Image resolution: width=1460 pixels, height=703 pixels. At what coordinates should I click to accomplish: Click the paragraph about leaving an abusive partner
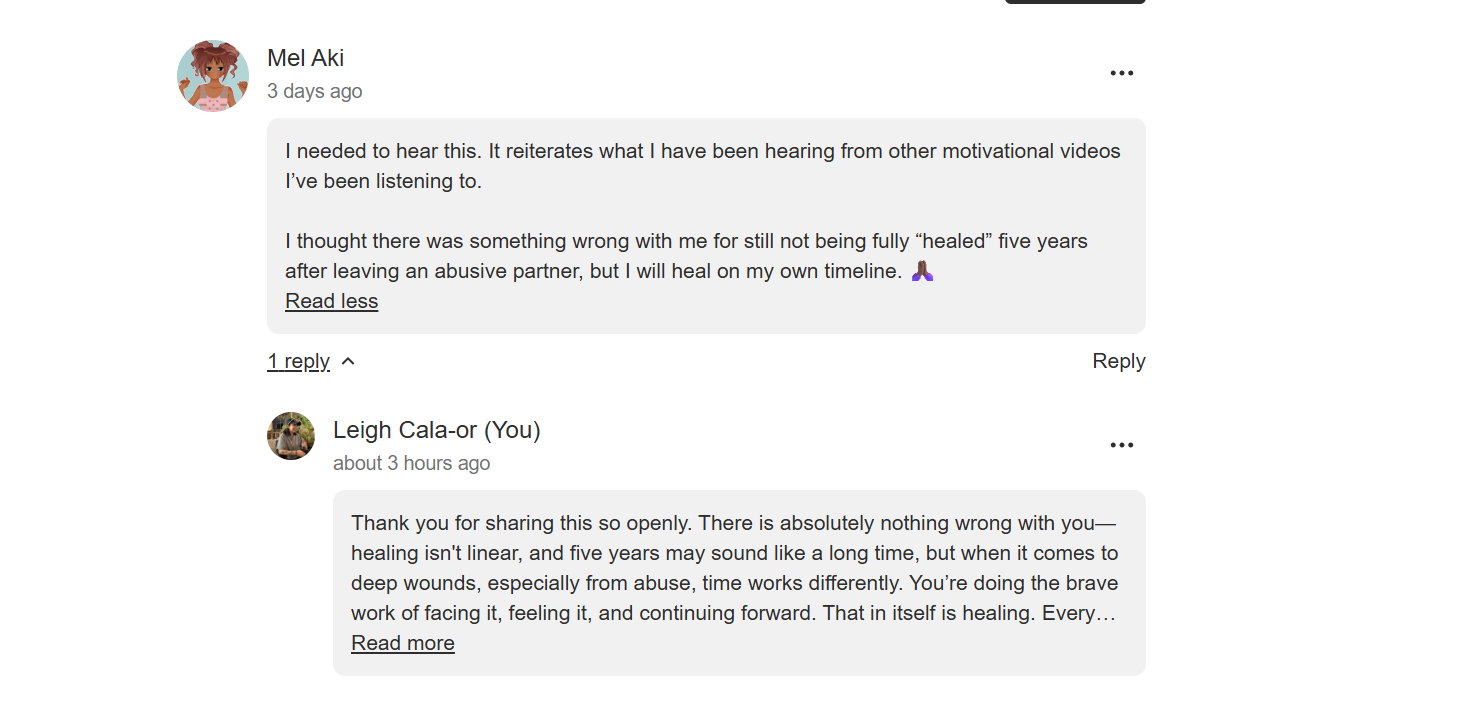tap(686, 256)
